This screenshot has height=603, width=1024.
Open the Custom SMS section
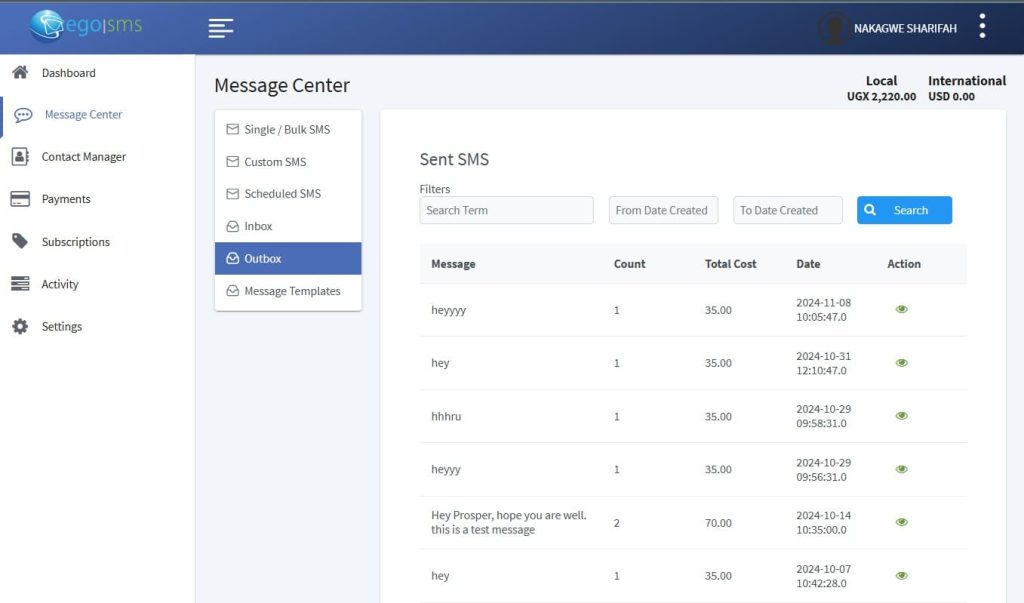click(x=275, y=162)
